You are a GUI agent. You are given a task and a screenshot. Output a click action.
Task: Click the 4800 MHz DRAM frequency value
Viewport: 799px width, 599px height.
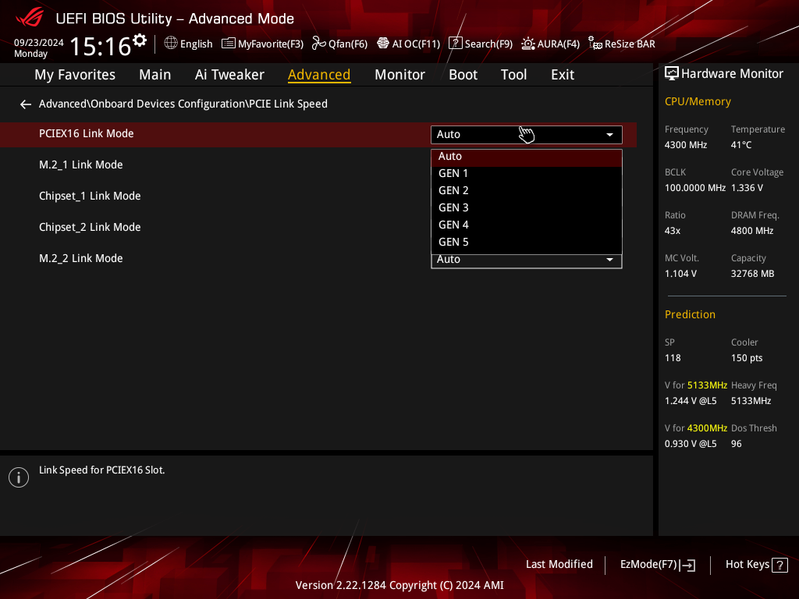752,231
